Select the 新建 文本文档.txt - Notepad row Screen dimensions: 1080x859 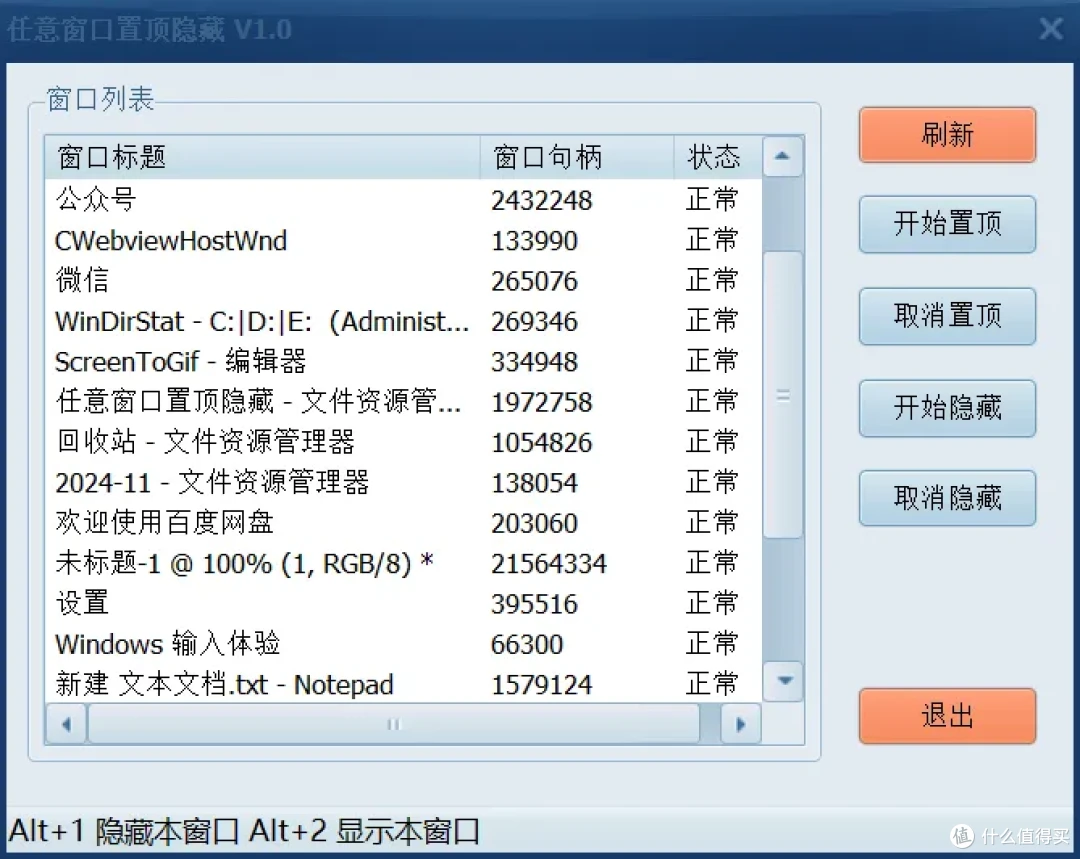click(404, 684)
